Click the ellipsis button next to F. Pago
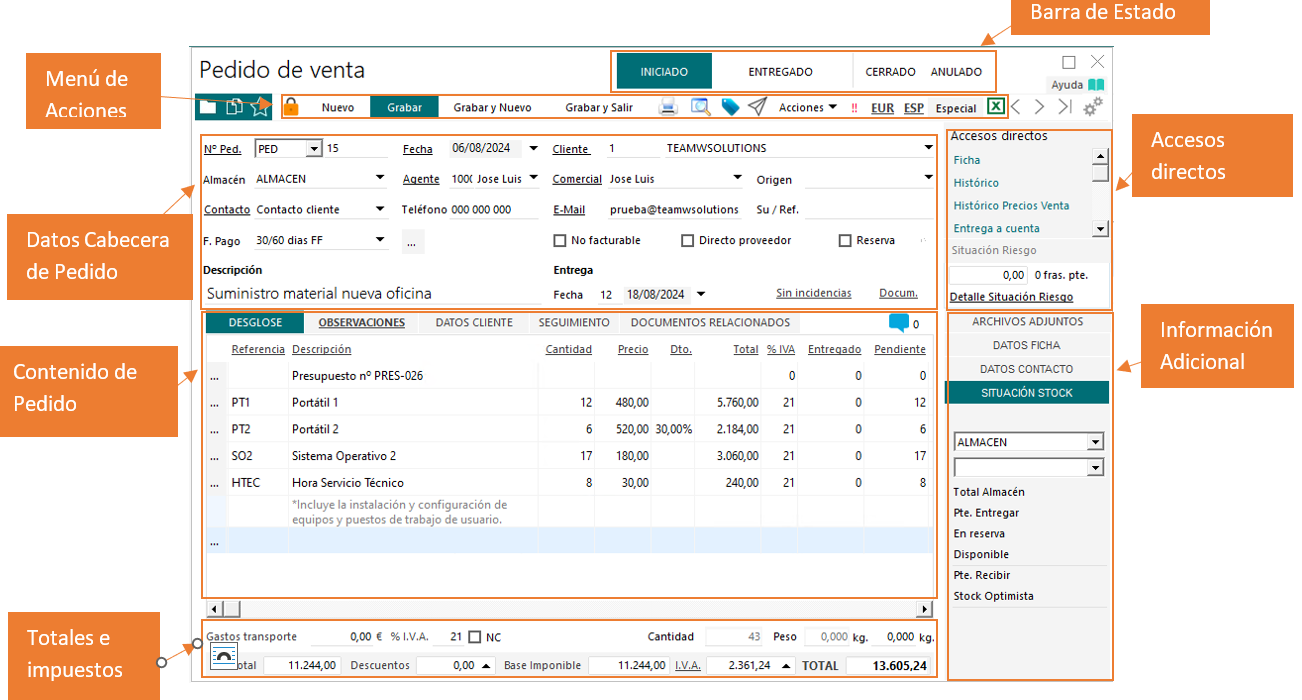 pyautogui.click(x=413, y=241)
